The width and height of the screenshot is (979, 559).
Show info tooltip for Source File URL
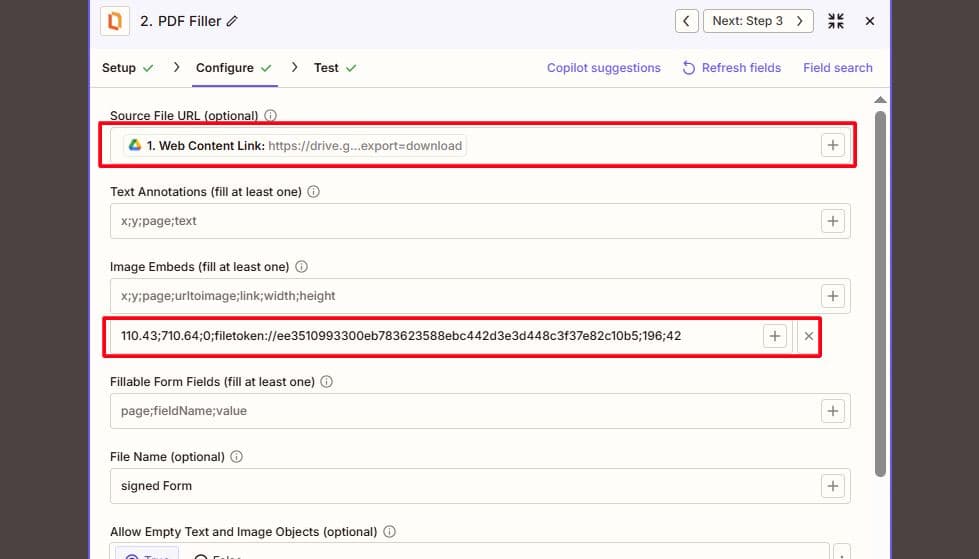click(270, 116)
